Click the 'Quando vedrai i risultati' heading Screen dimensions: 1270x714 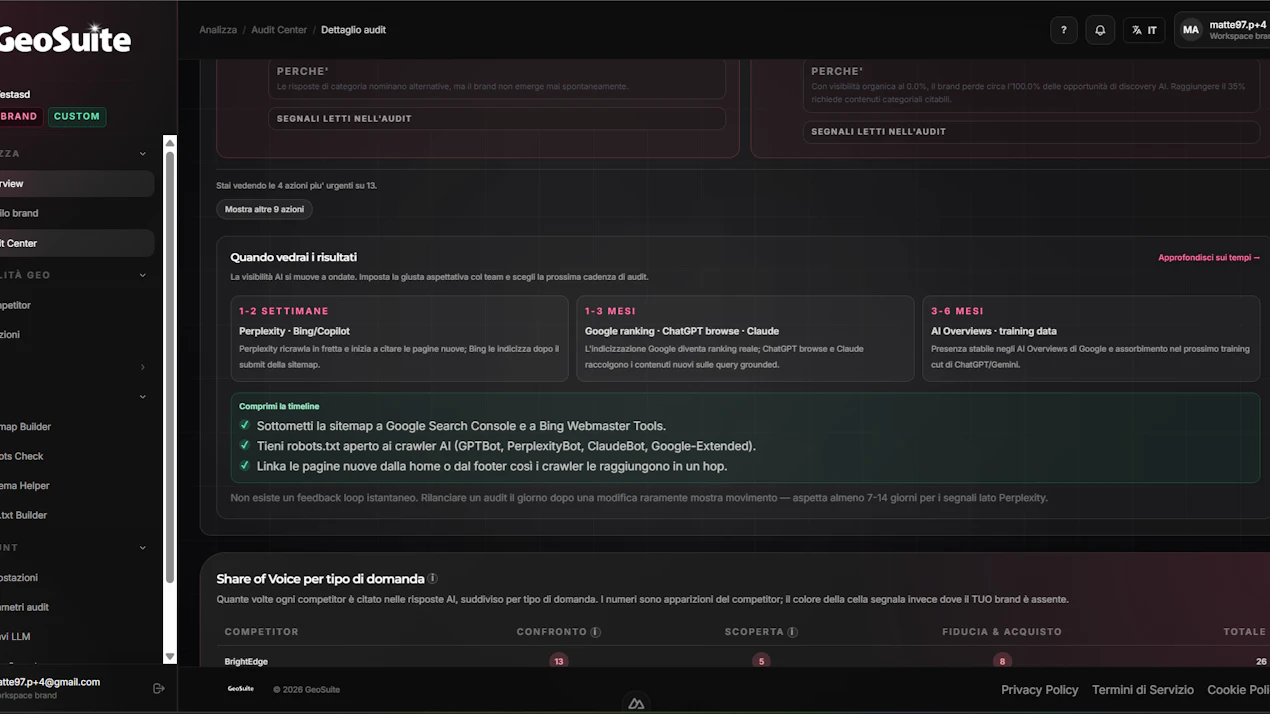pos(294,257)
